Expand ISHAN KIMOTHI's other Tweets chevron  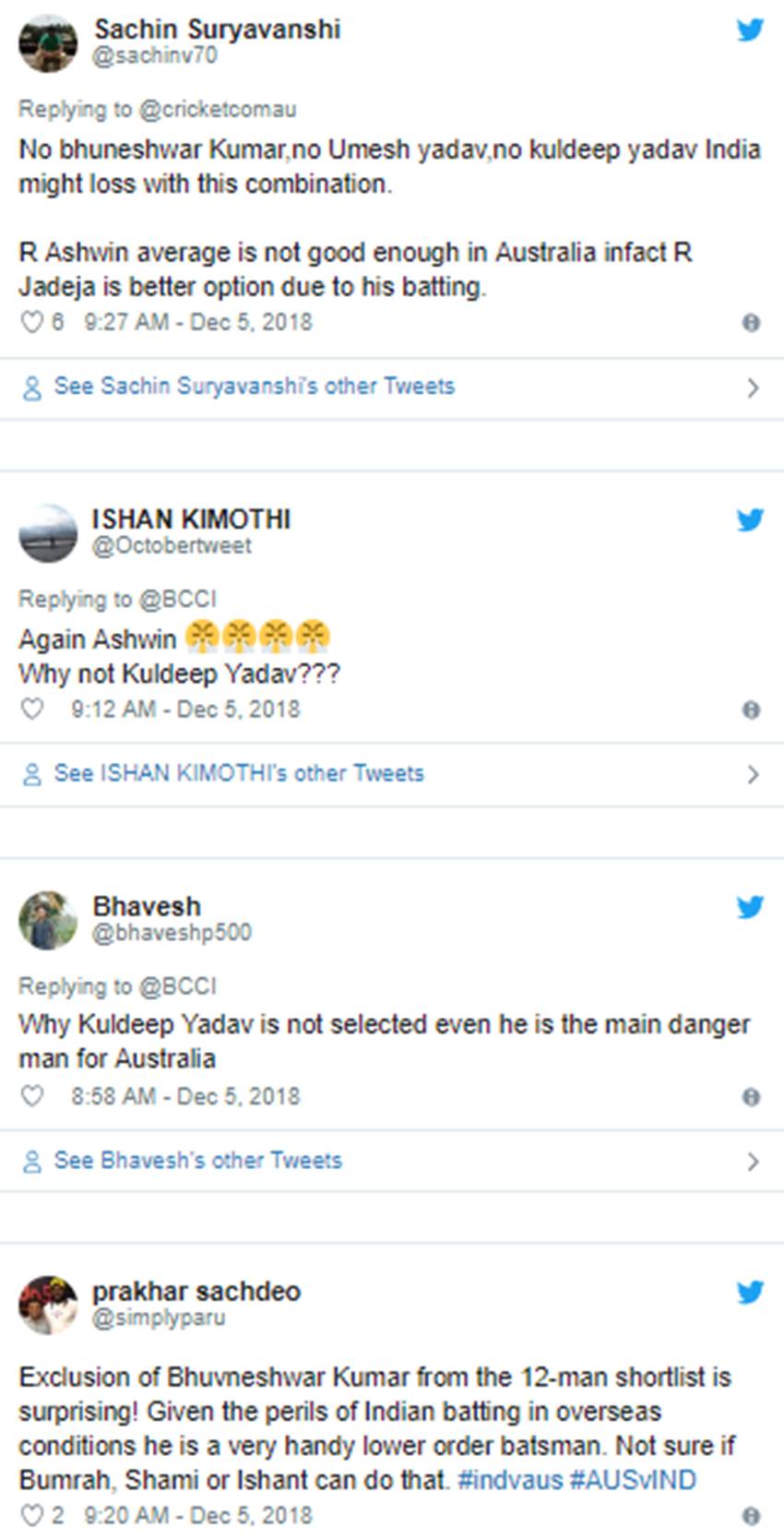coord(753,774)
